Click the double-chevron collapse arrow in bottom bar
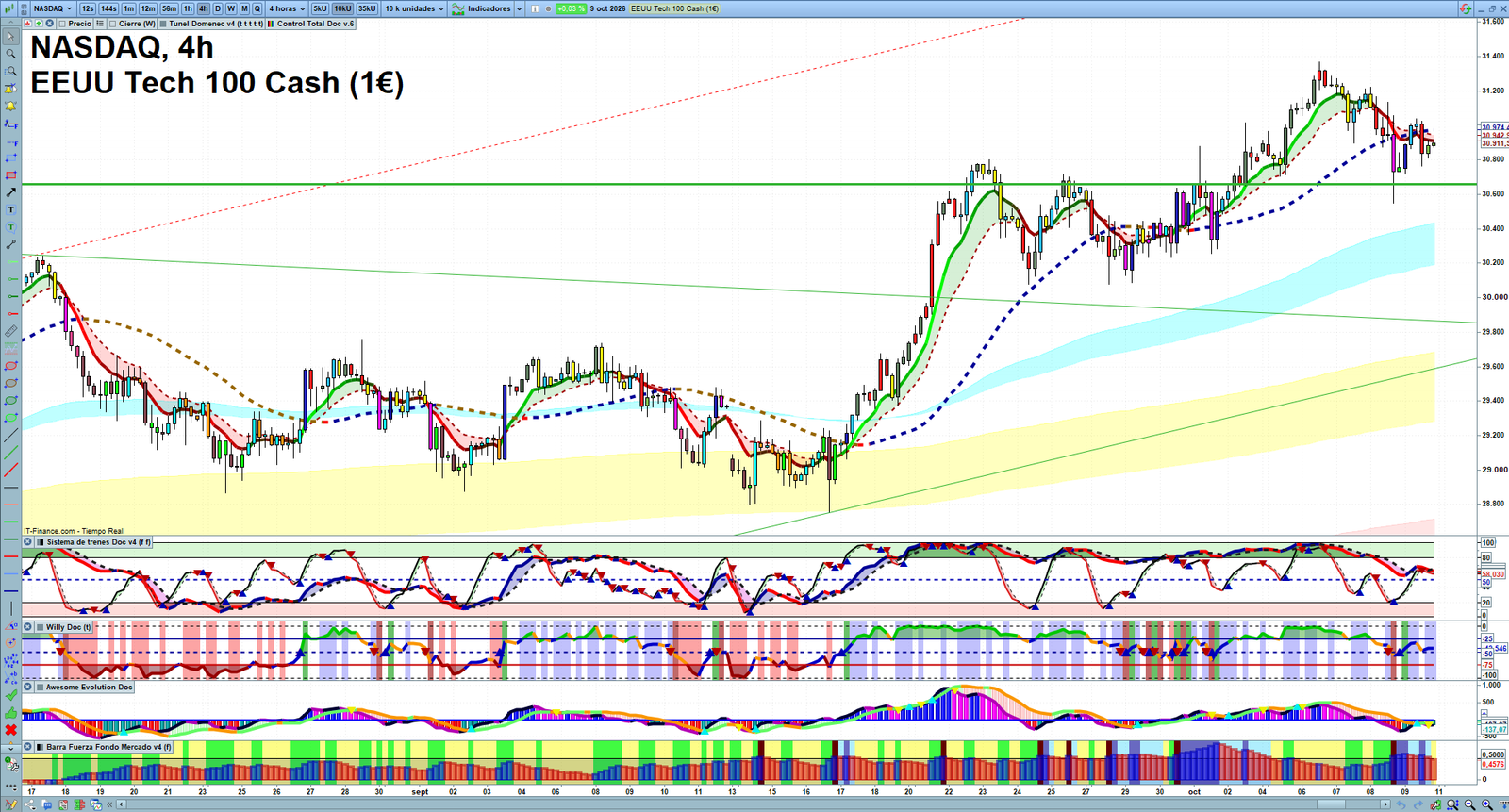Viewport: 1509px width, 812px height. coord(110,804)
